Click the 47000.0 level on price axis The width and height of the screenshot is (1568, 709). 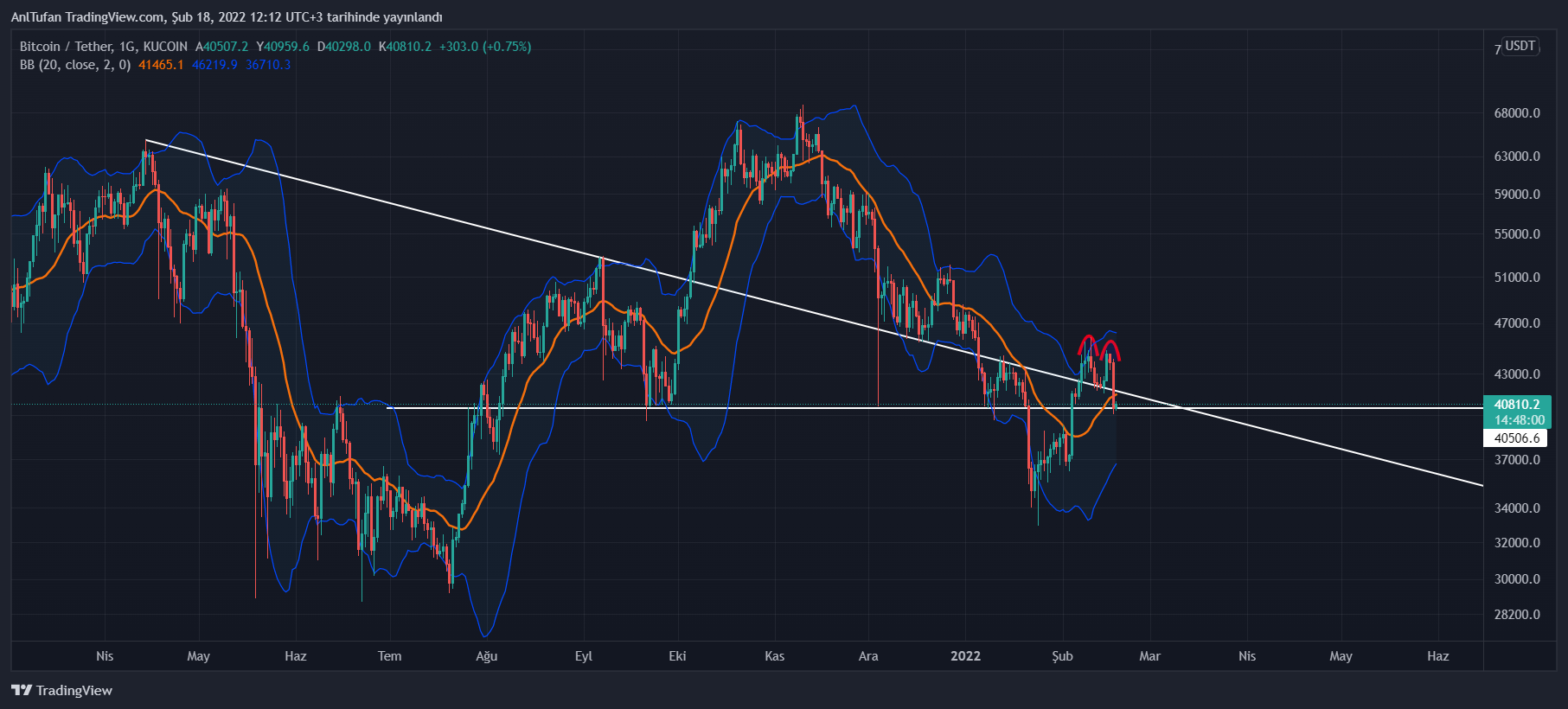tap(1517, 323)
